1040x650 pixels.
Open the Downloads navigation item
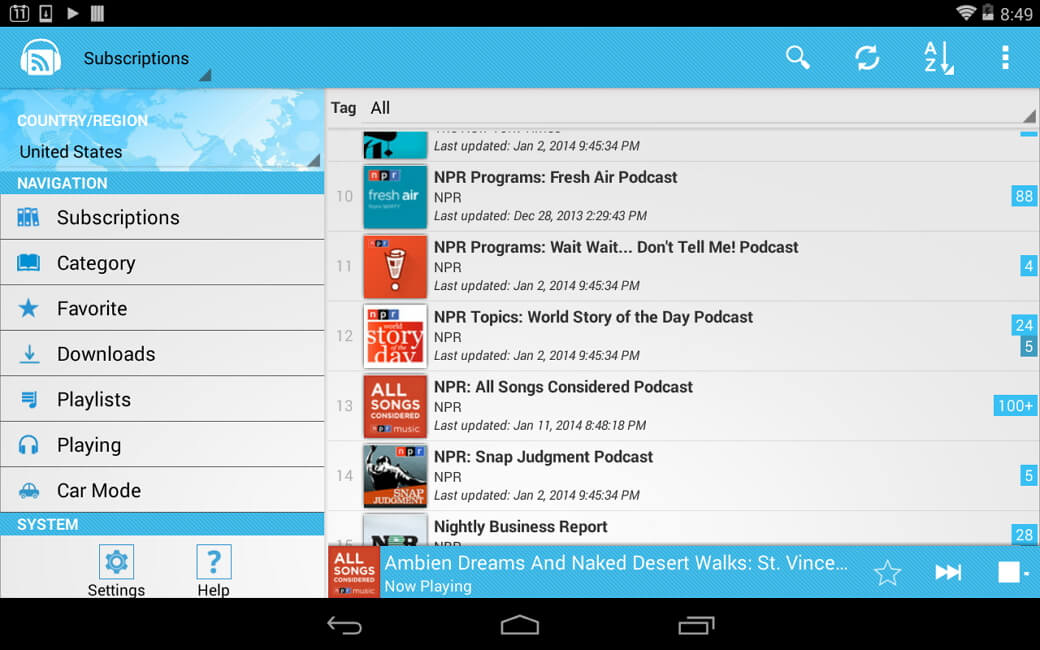tap(162, 354)
